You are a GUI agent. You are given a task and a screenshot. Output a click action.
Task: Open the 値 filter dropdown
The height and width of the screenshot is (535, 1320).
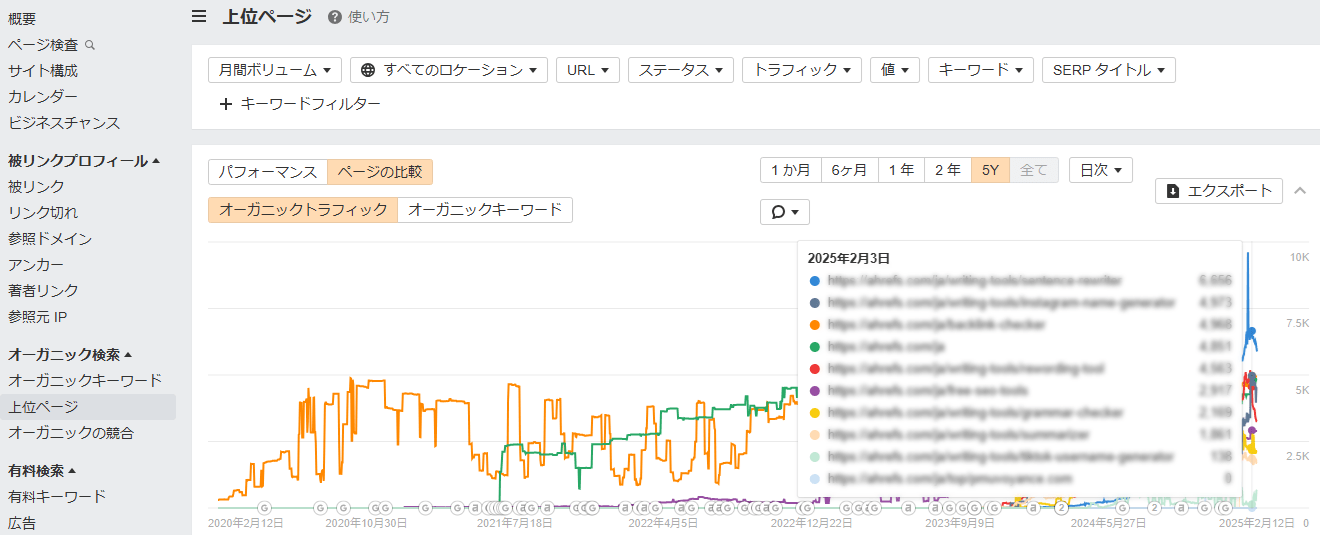click(895, 70)
